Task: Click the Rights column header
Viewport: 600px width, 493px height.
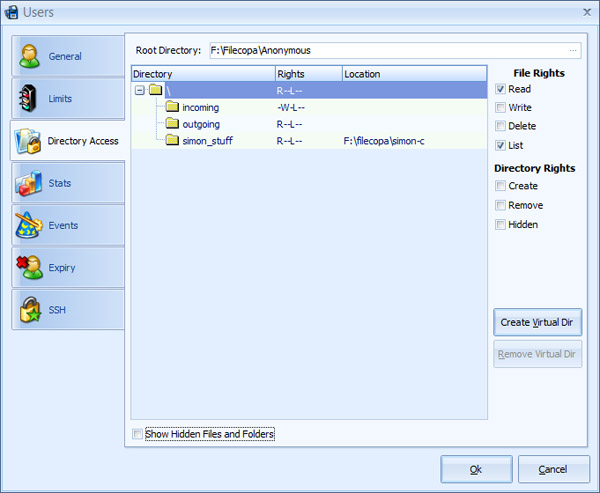Action: click(x=308, y=74)
